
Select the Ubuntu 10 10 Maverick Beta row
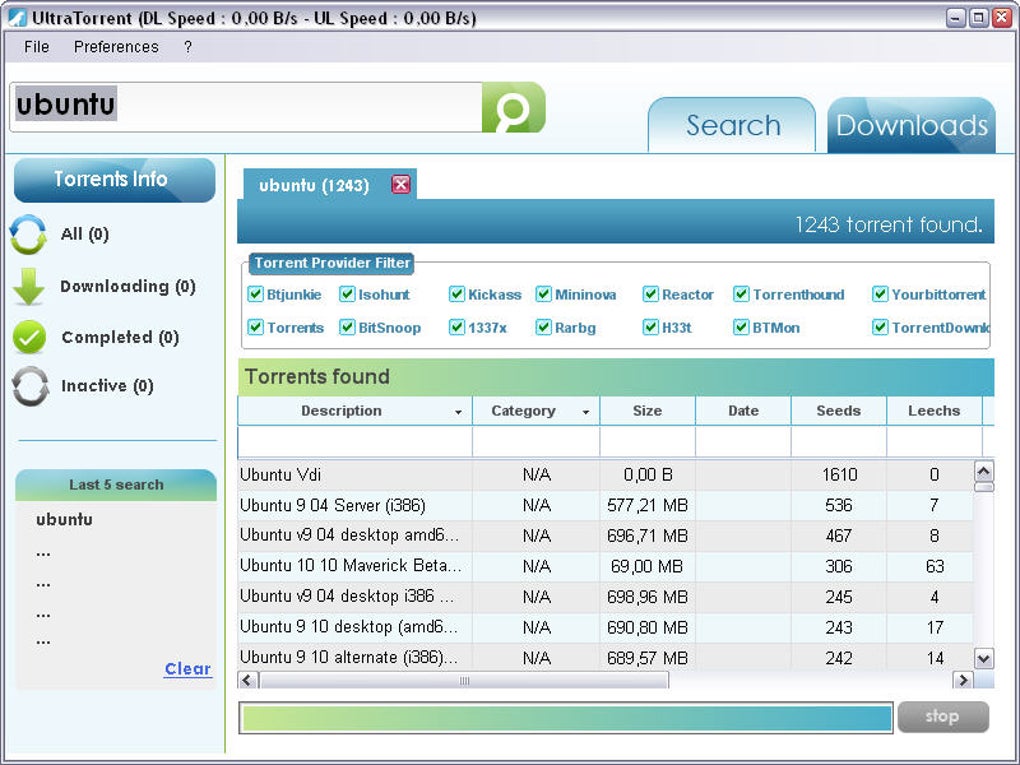[x=605, y=567]
